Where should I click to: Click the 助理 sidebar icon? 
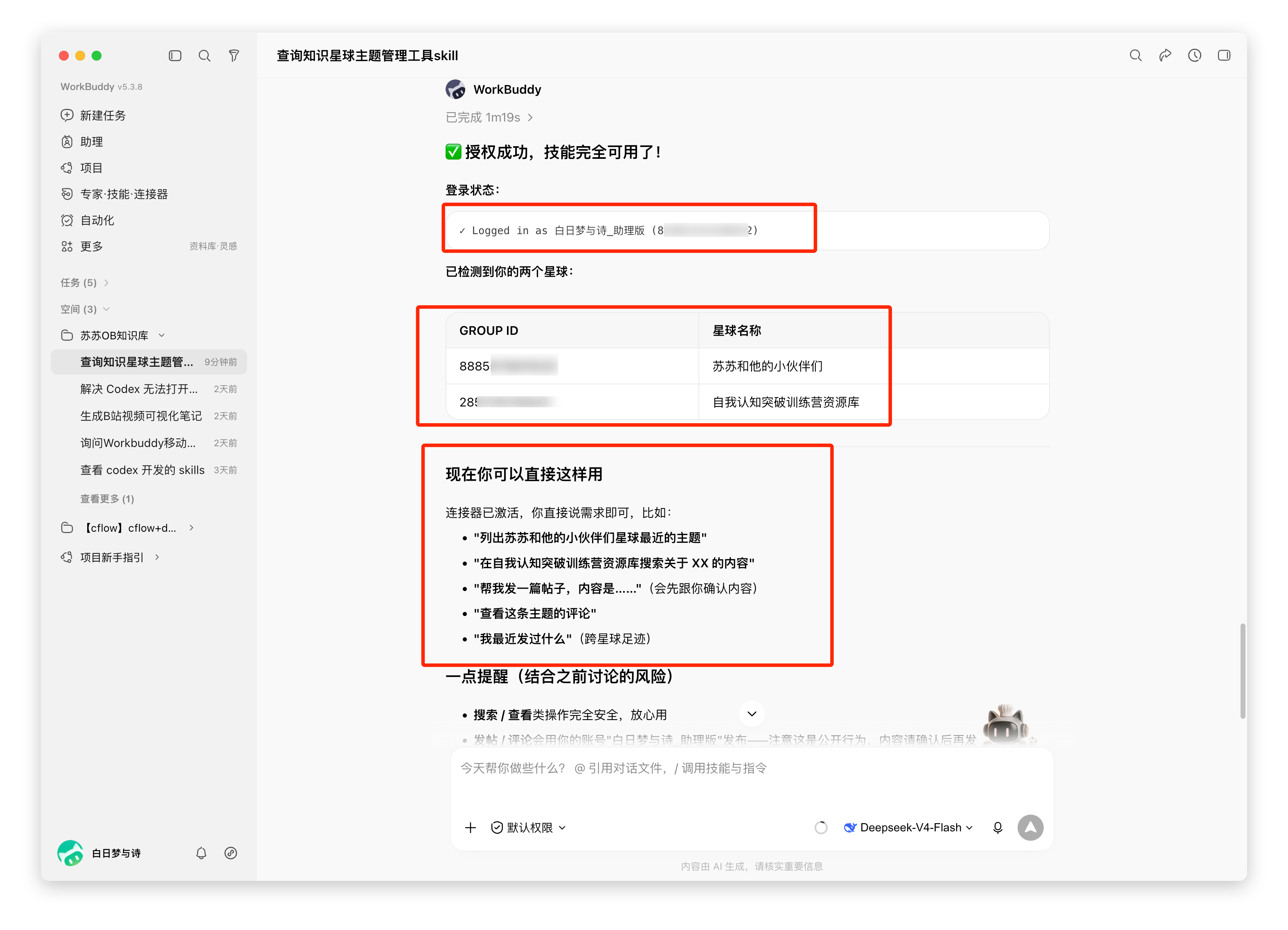tap(67, 142)
